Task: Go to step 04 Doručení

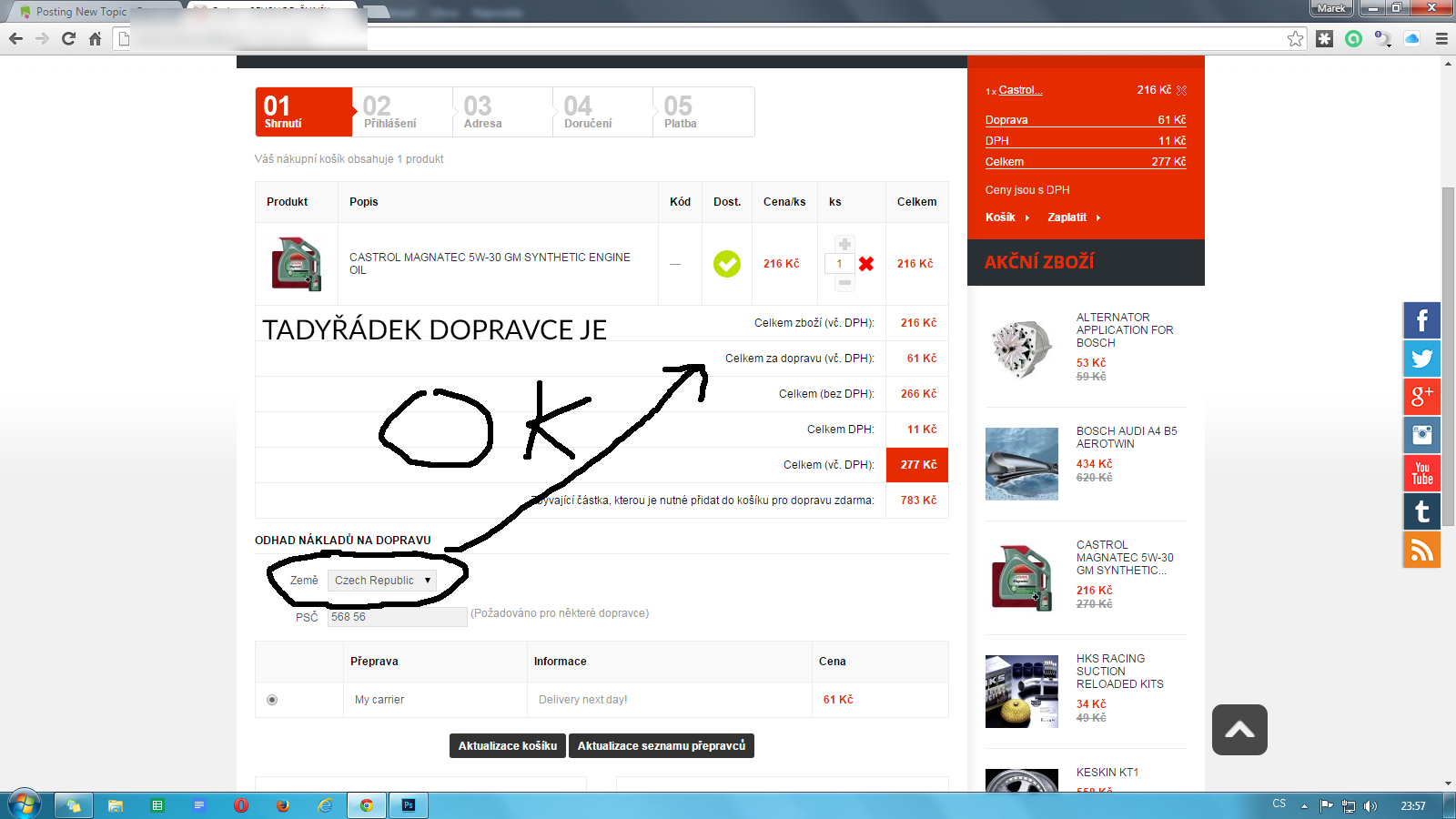Action: (x=603, y=112)
